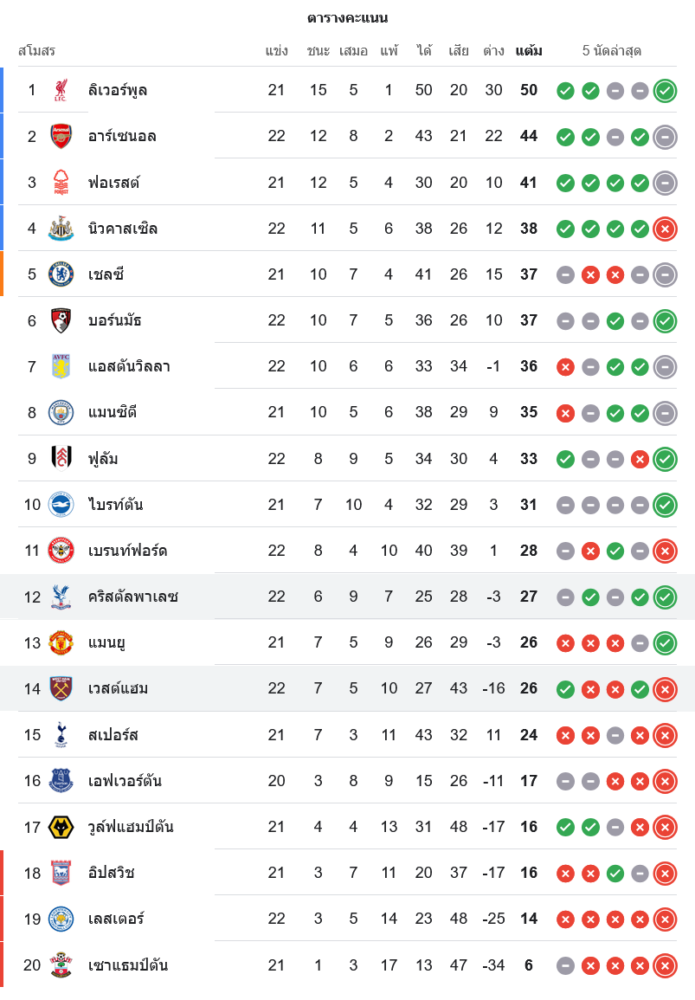Screen dimensions: 695x1000
Task: Click Liverpool's latest match win indicator
Action: tap(665, 91)
